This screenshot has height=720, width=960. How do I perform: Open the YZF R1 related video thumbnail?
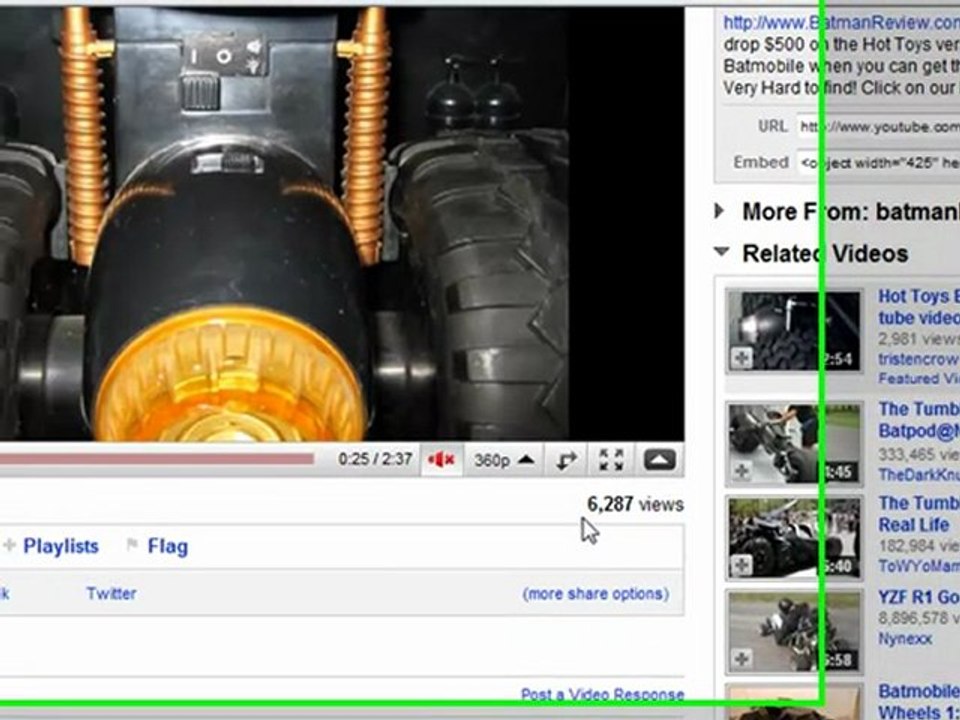(x=795, y=632)
